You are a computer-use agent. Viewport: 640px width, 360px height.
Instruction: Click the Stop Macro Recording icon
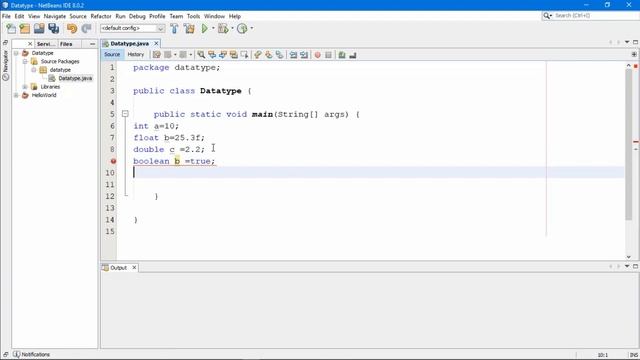329,55
